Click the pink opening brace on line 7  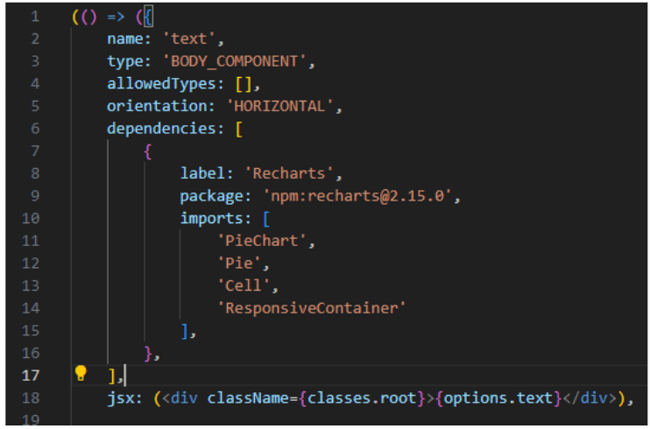148,152
